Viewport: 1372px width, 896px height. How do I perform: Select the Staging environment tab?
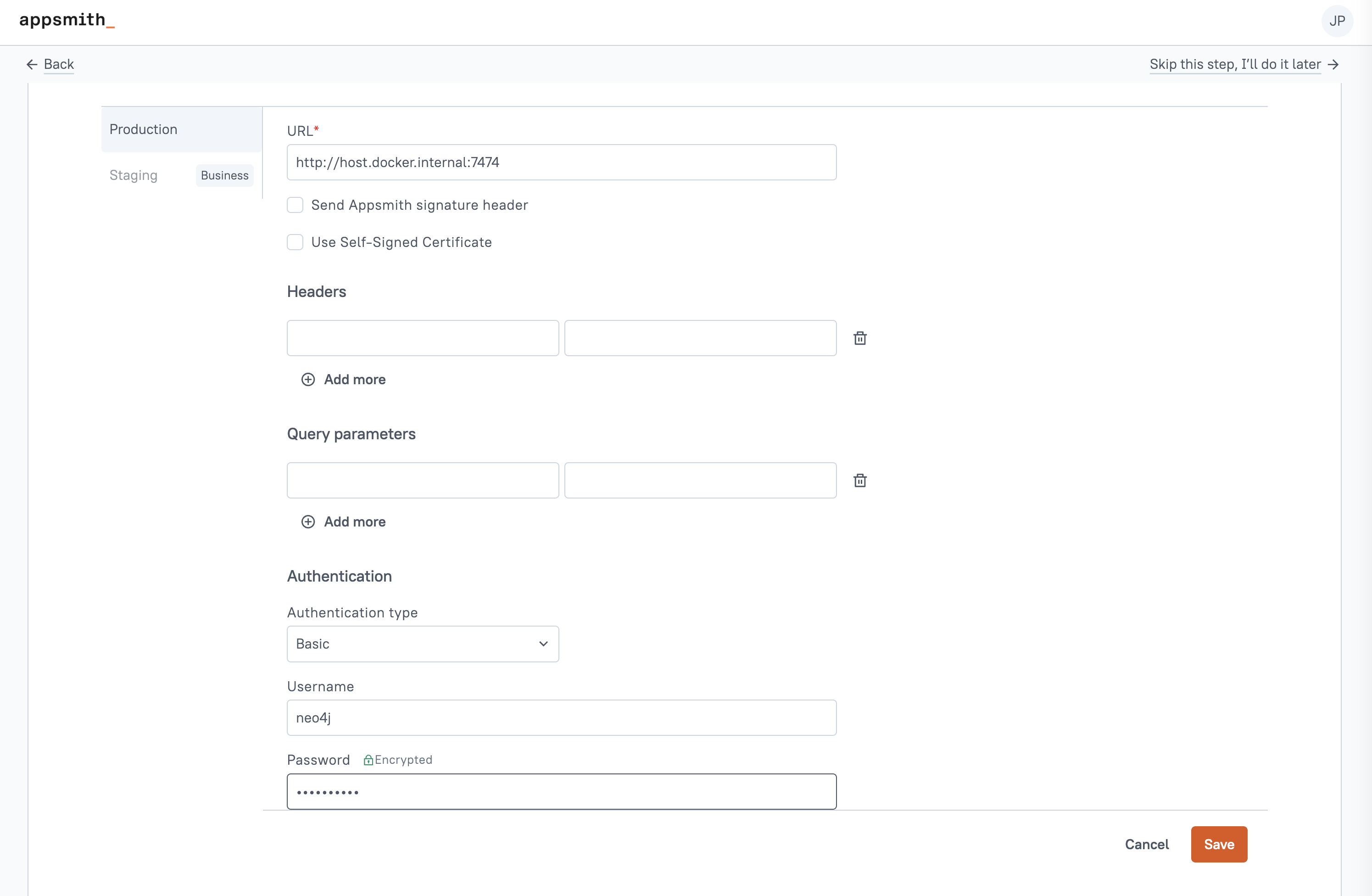(x=134, y=175)
